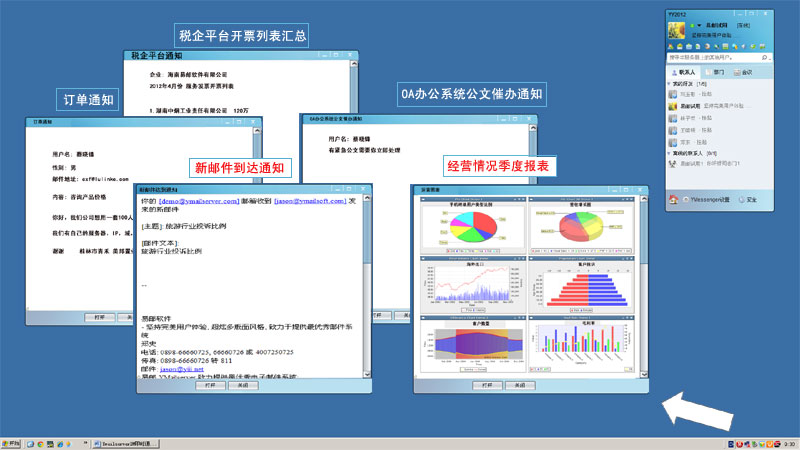Click 打开 button in the new mail notification

click(209, 384)
